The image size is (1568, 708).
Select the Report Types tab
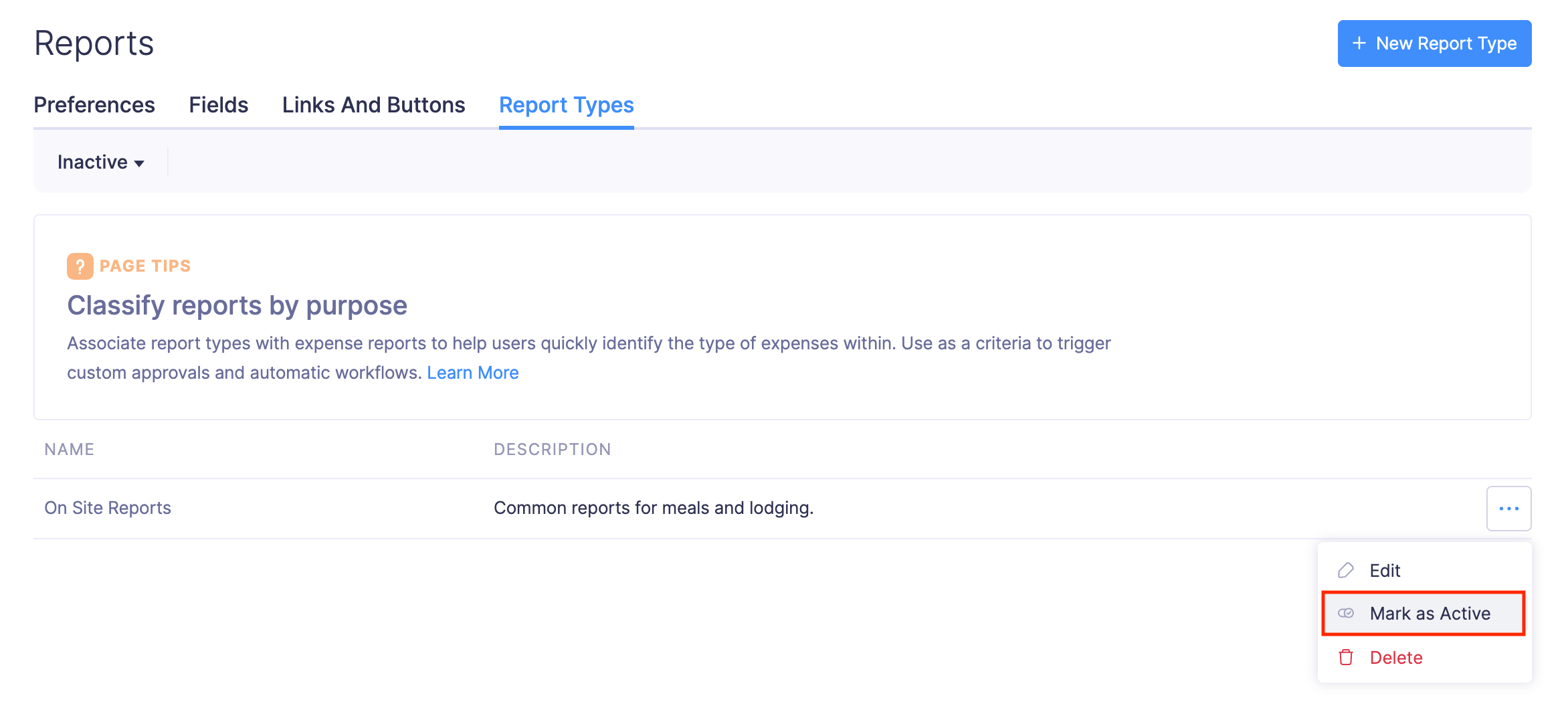(x=566, y=105)
